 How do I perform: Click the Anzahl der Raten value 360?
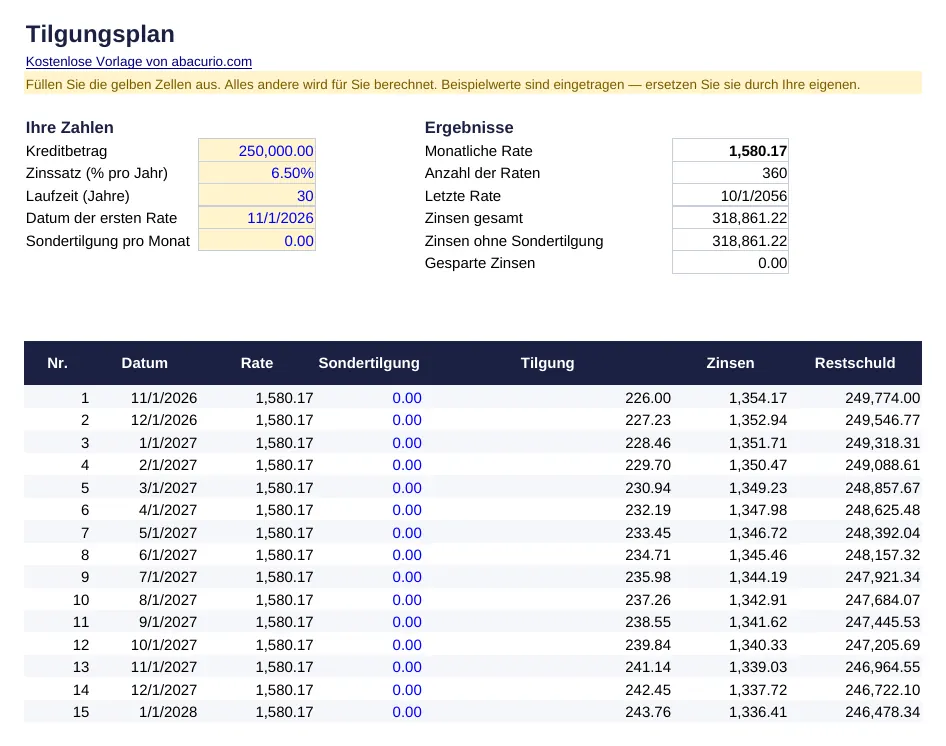point(731,173)
